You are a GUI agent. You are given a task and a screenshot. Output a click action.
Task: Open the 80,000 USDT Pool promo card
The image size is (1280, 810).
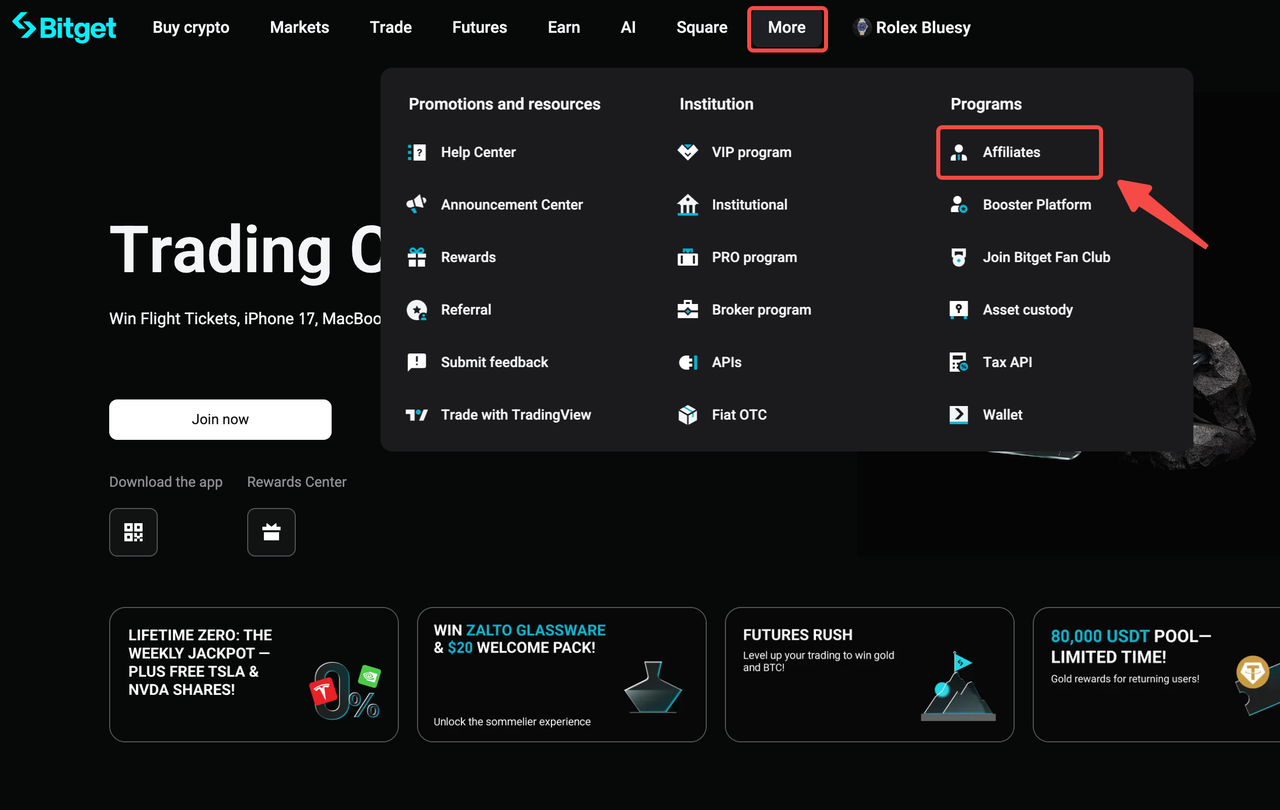click(x=1156, y=675)
